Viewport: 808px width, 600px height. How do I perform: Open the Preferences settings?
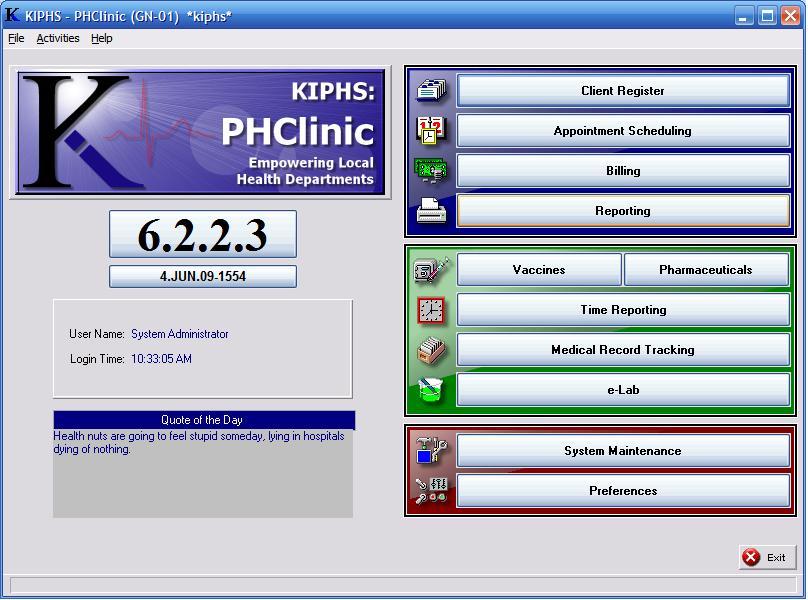coord(622,491)
